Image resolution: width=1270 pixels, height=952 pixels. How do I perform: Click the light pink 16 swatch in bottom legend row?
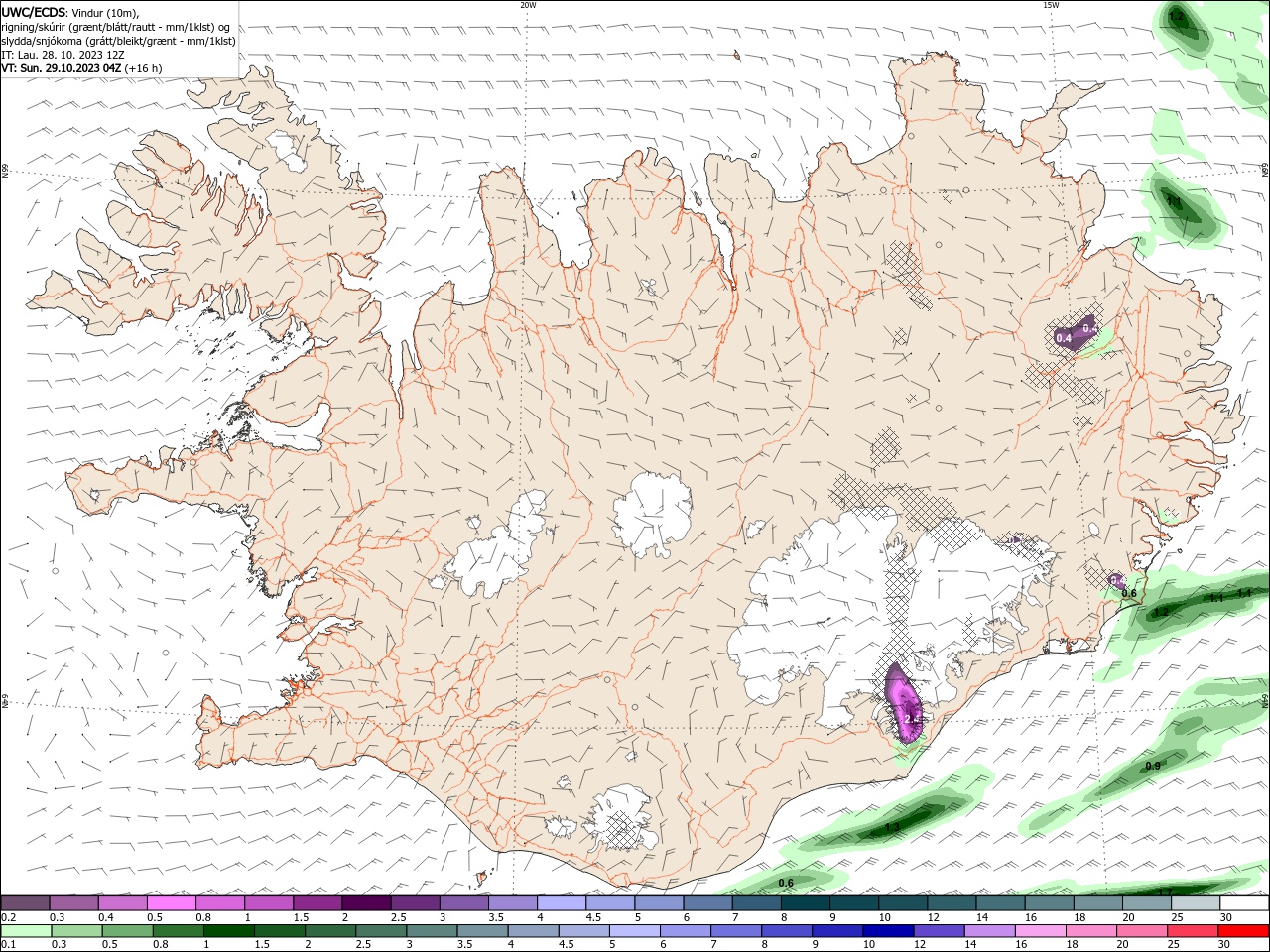(1040, 931)
